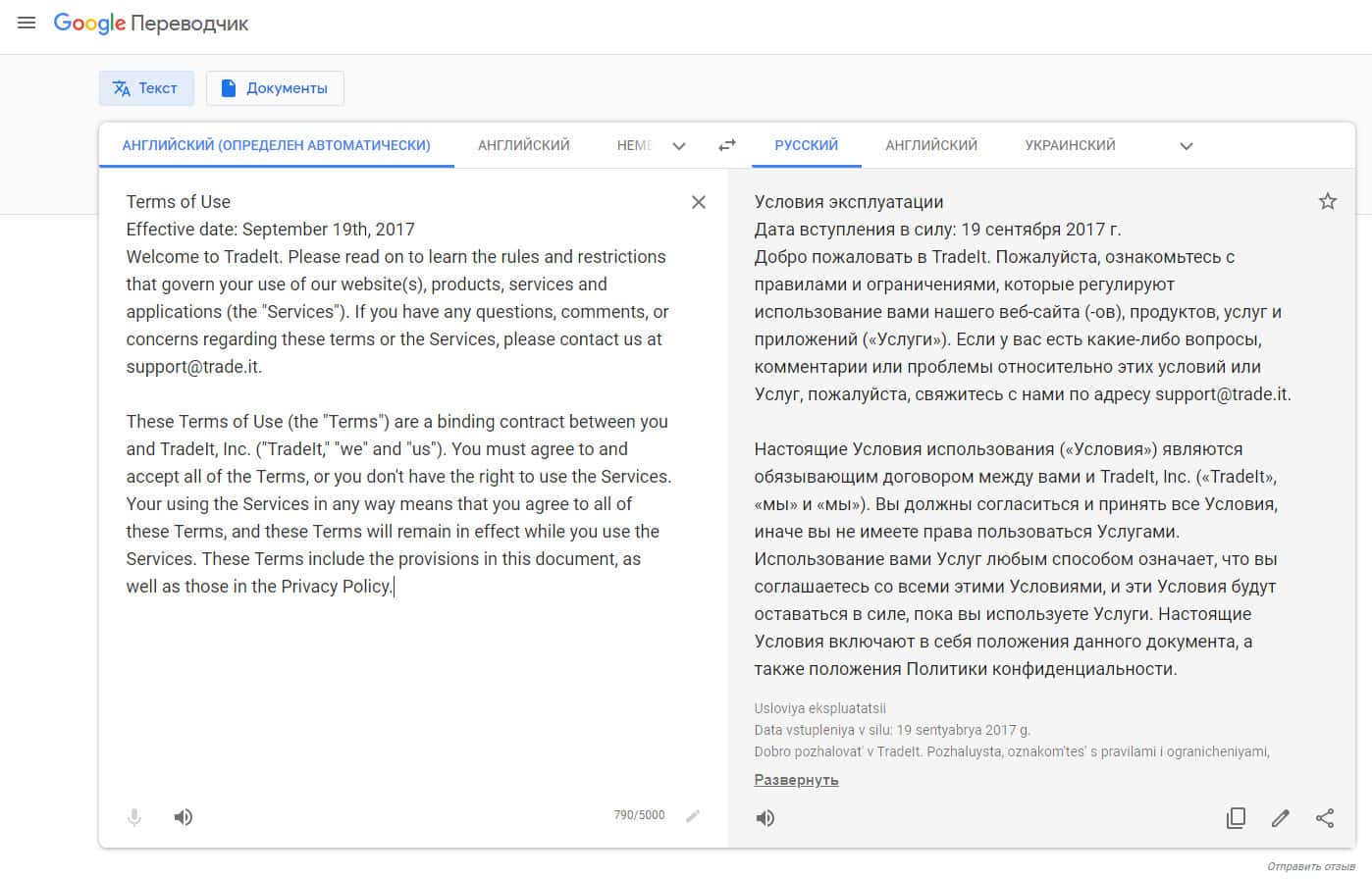Share the translation
The height and width of the screenshot is (879, 1372).
click(1325, 818)
